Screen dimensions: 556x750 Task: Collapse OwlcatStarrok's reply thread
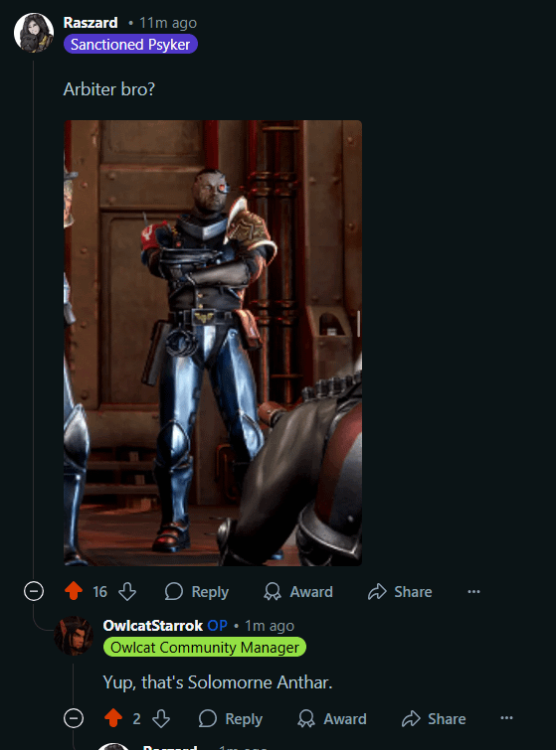[73, 718]
